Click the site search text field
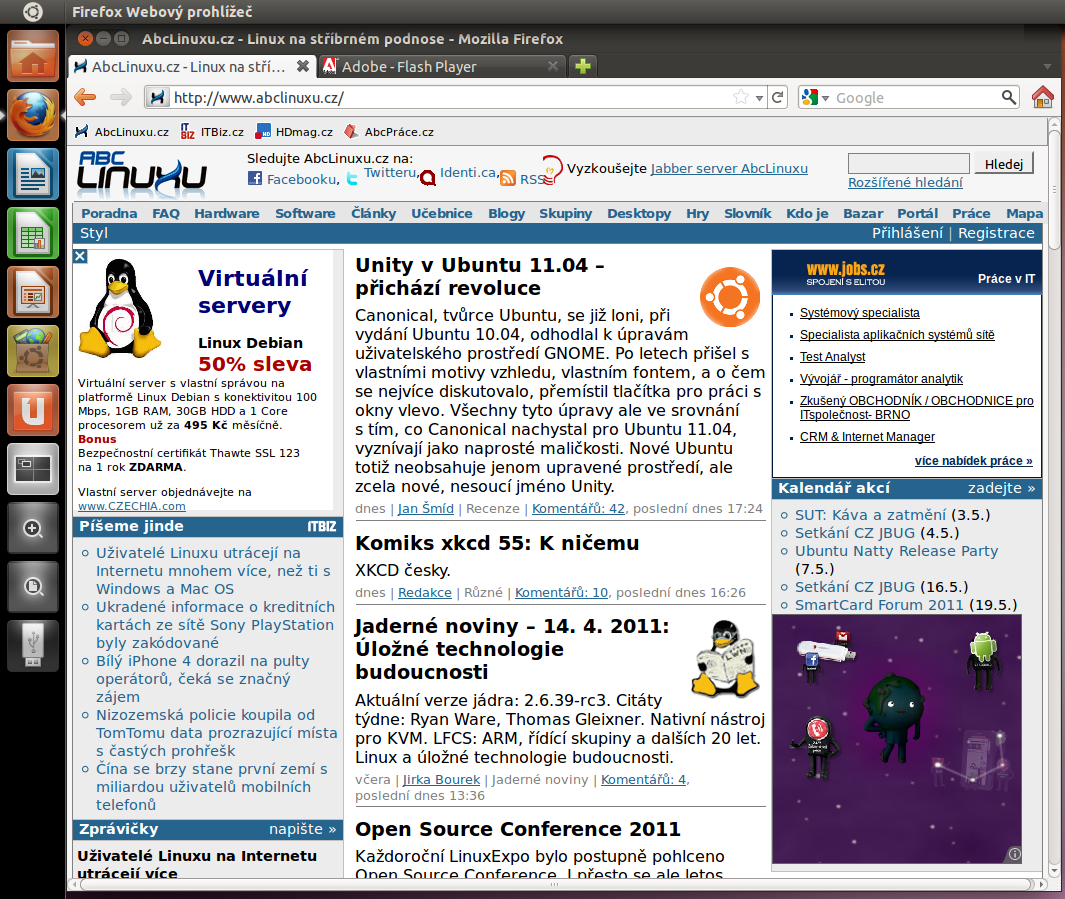 tap(909, 164)
